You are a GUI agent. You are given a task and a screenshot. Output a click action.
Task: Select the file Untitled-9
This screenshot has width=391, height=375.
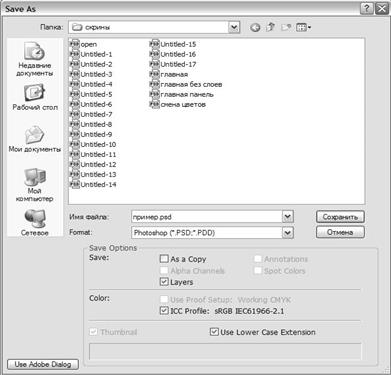pos(92,134)
